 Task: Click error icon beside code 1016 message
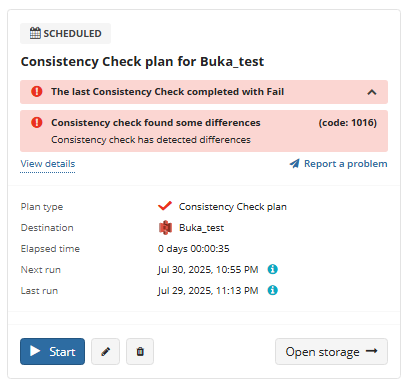point(37,122)
